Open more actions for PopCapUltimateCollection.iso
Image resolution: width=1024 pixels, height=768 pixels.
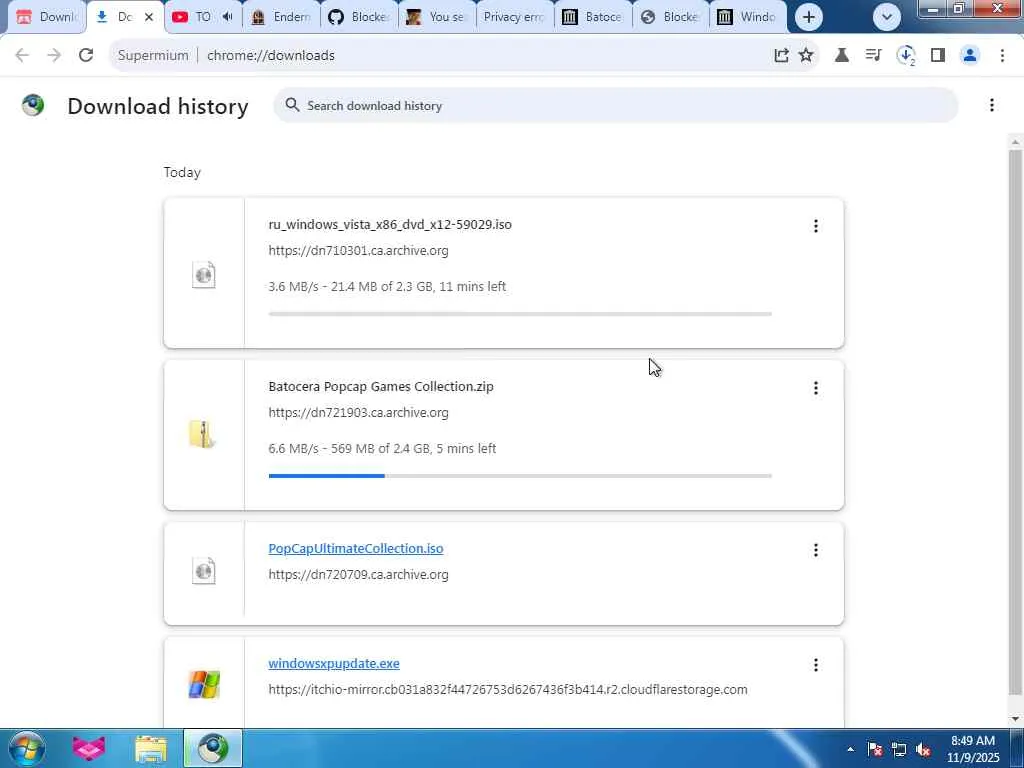click(816, 550)
